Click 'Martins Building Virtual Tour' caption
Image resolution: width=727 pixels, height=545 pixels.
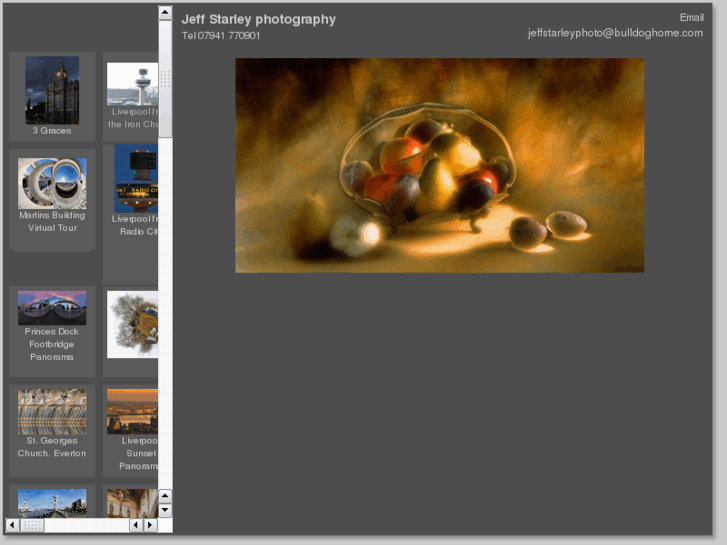coord(52,222)
